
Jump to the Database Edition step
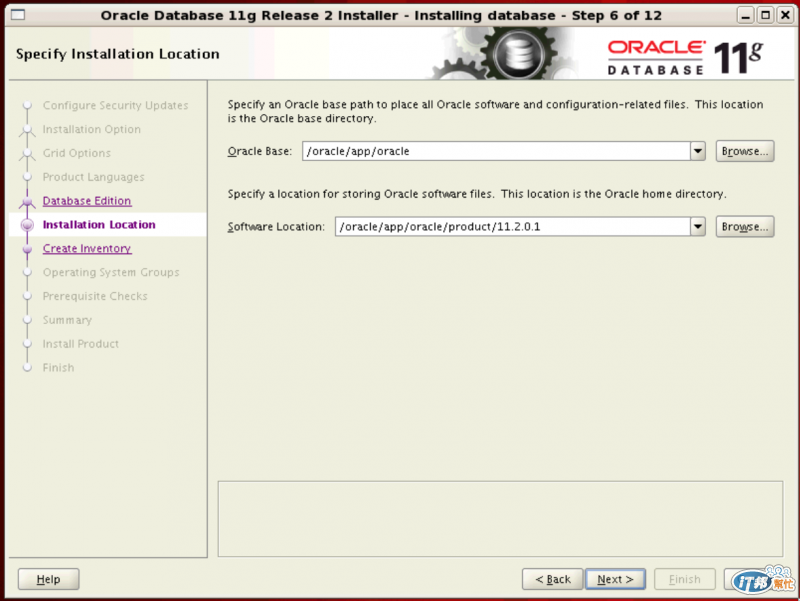[x=87, y=201]
